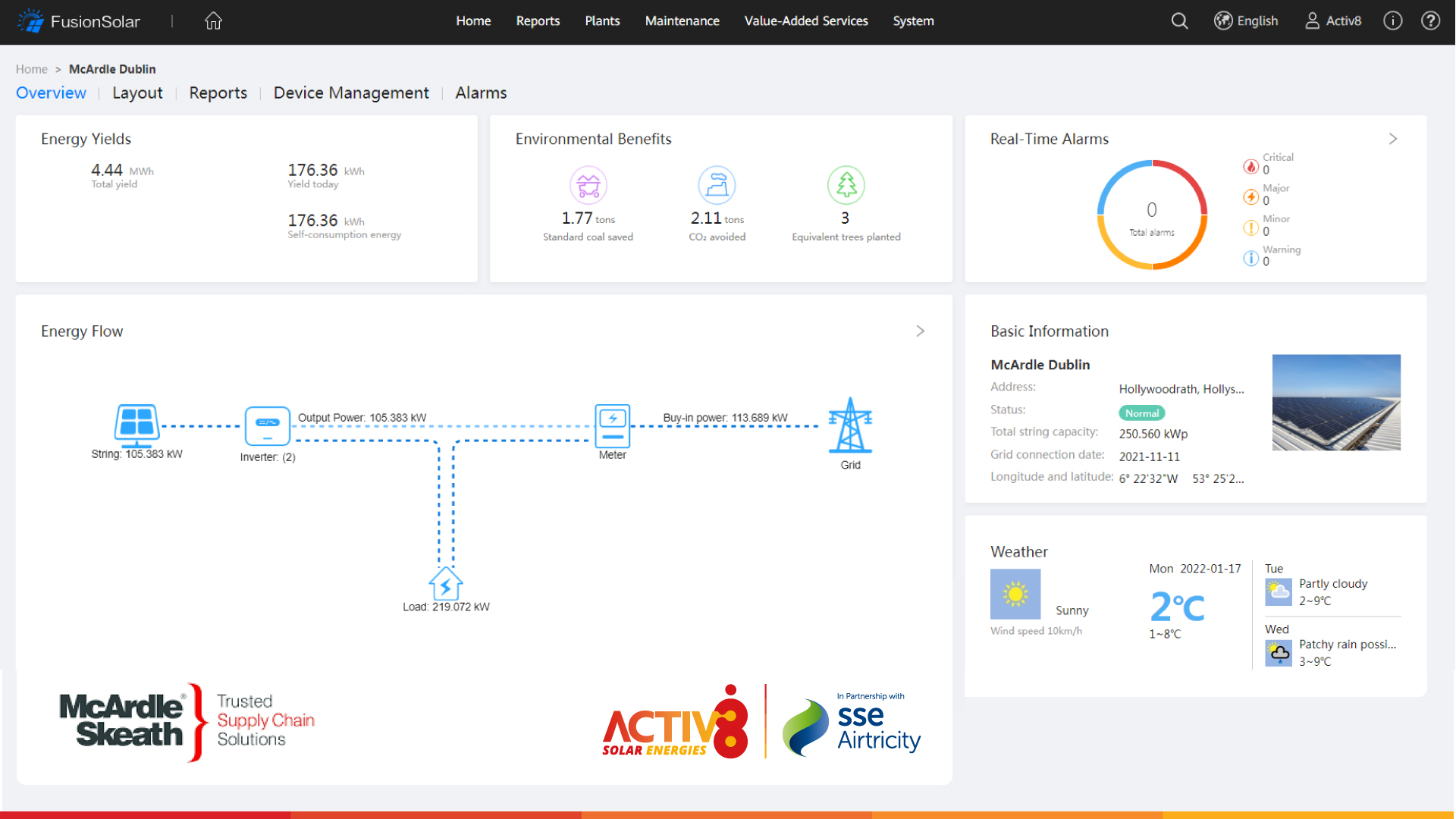Select the Meter icon in Energy Flow
The height and width of the screenshot is (819, 1456).
(613, 426)
